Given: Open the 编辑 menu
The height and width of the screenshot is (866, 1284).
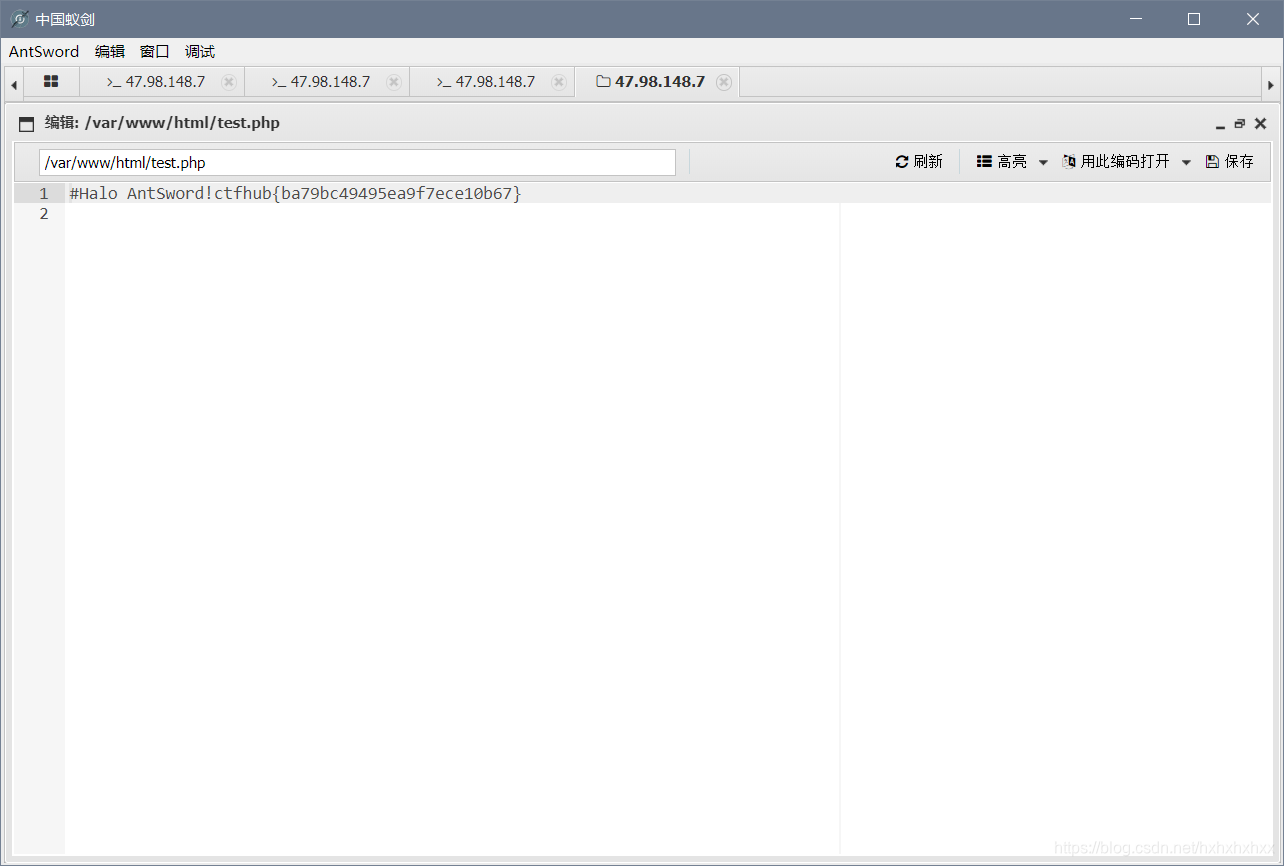Looking at the screenshot, I should pos(110,52).
